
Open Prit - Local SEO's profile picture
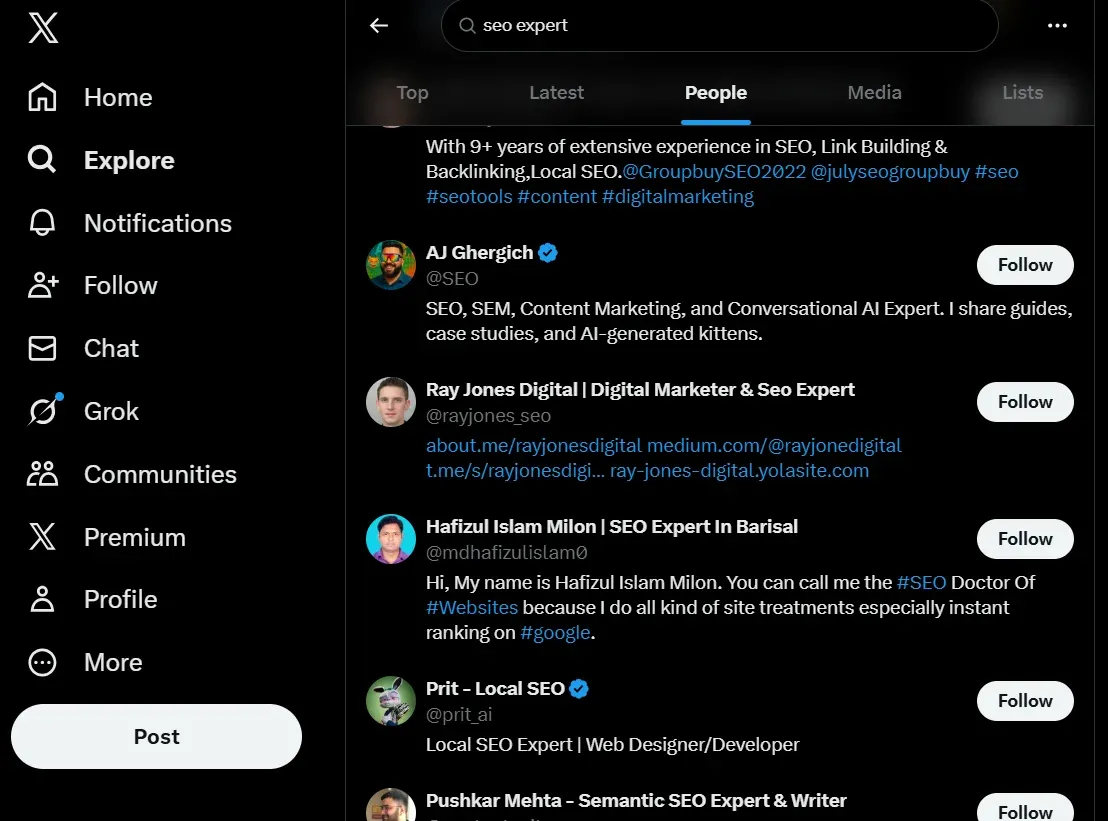click(390, 701)
